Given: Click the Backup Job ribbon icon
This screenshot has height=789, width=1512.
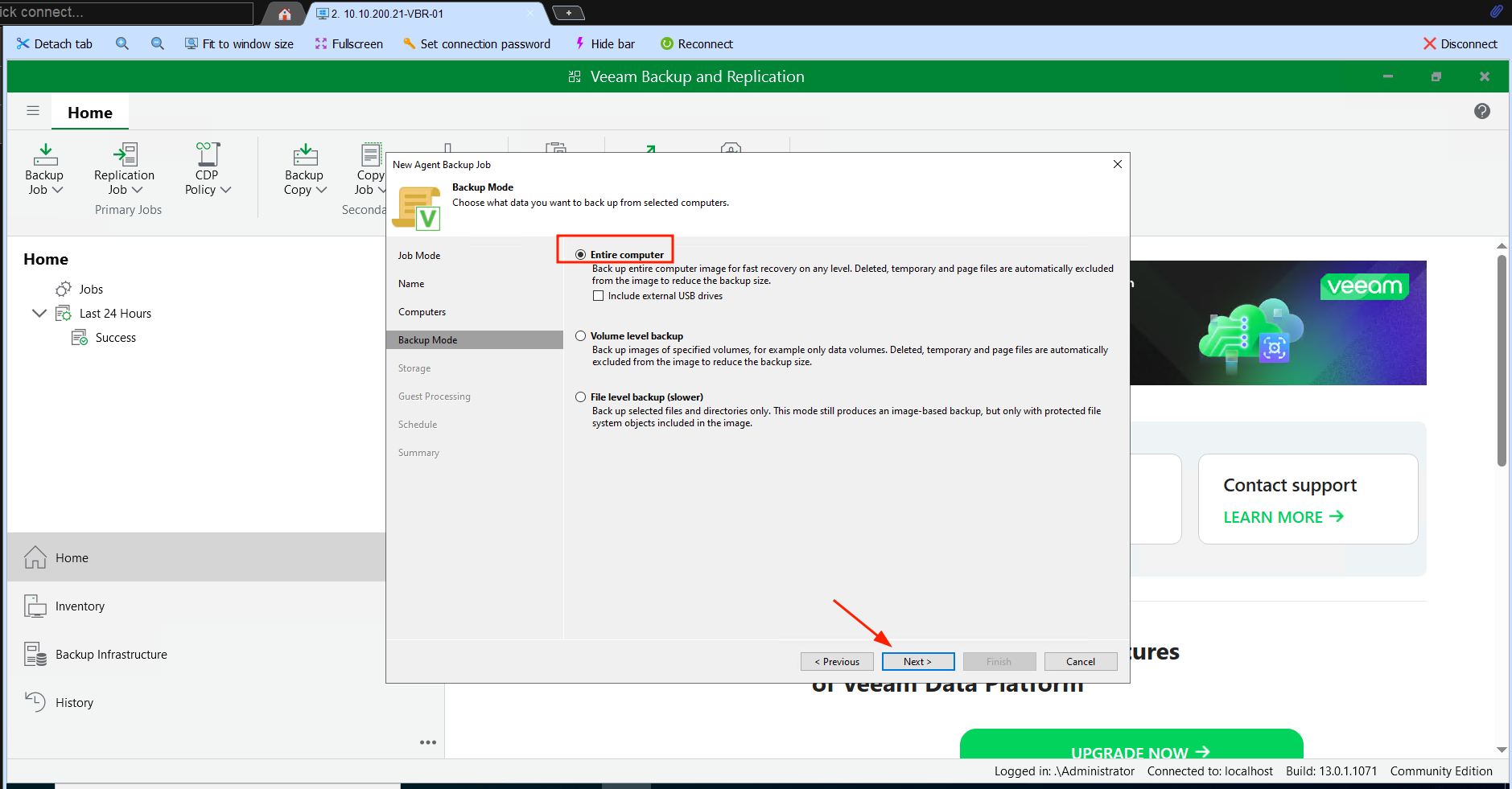Looking at the screenshot, I should [45, 154].
